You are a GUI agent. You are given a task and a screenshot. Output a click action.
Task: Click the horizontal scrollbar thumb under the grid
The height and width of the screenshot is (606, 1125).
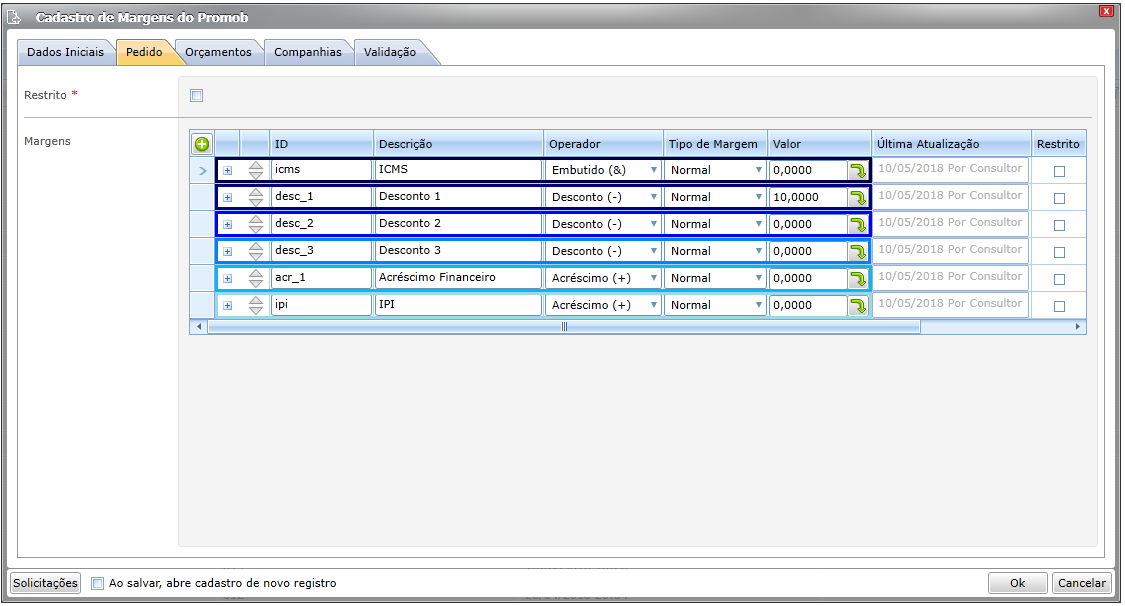coord(564,327)
